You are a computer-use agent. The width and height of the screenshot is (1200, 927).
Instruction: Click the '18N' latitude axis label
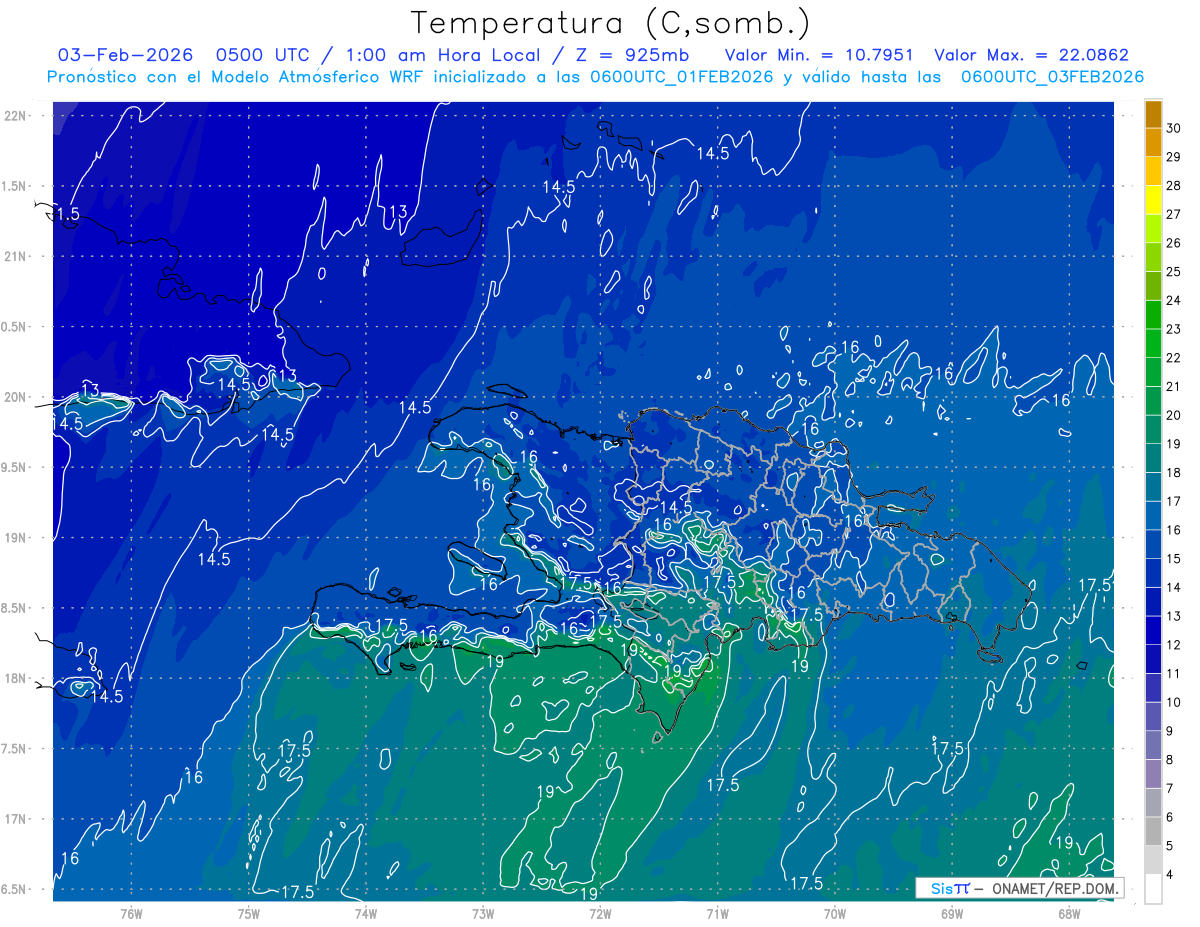coord(16,678)
